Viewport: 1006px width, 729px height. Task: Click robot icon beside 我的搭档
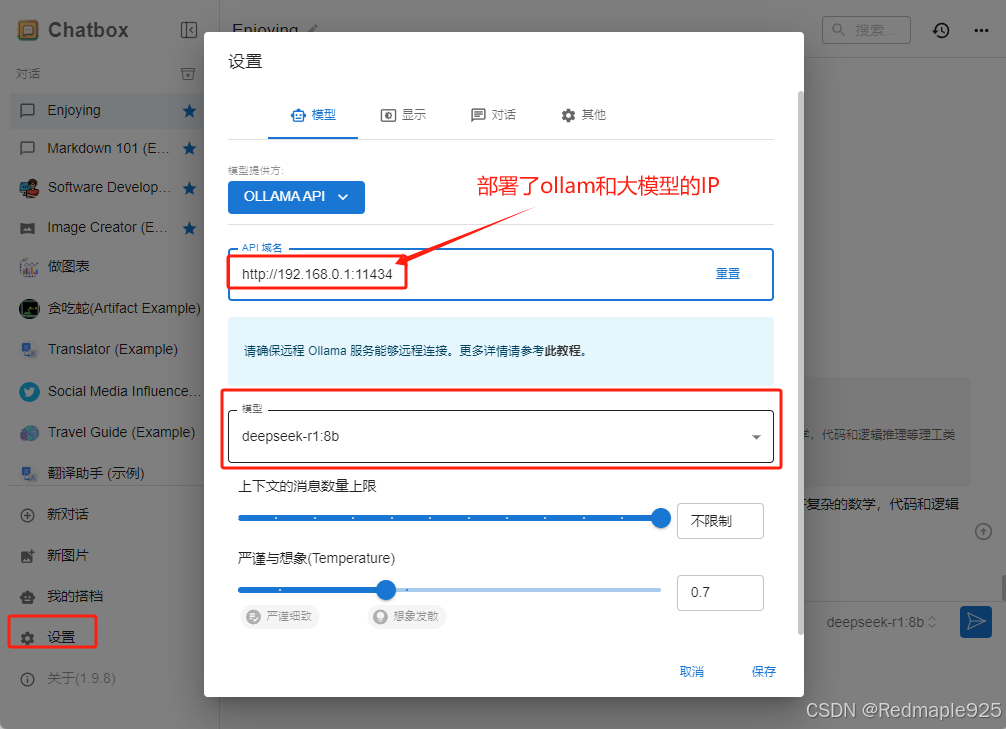28,597
